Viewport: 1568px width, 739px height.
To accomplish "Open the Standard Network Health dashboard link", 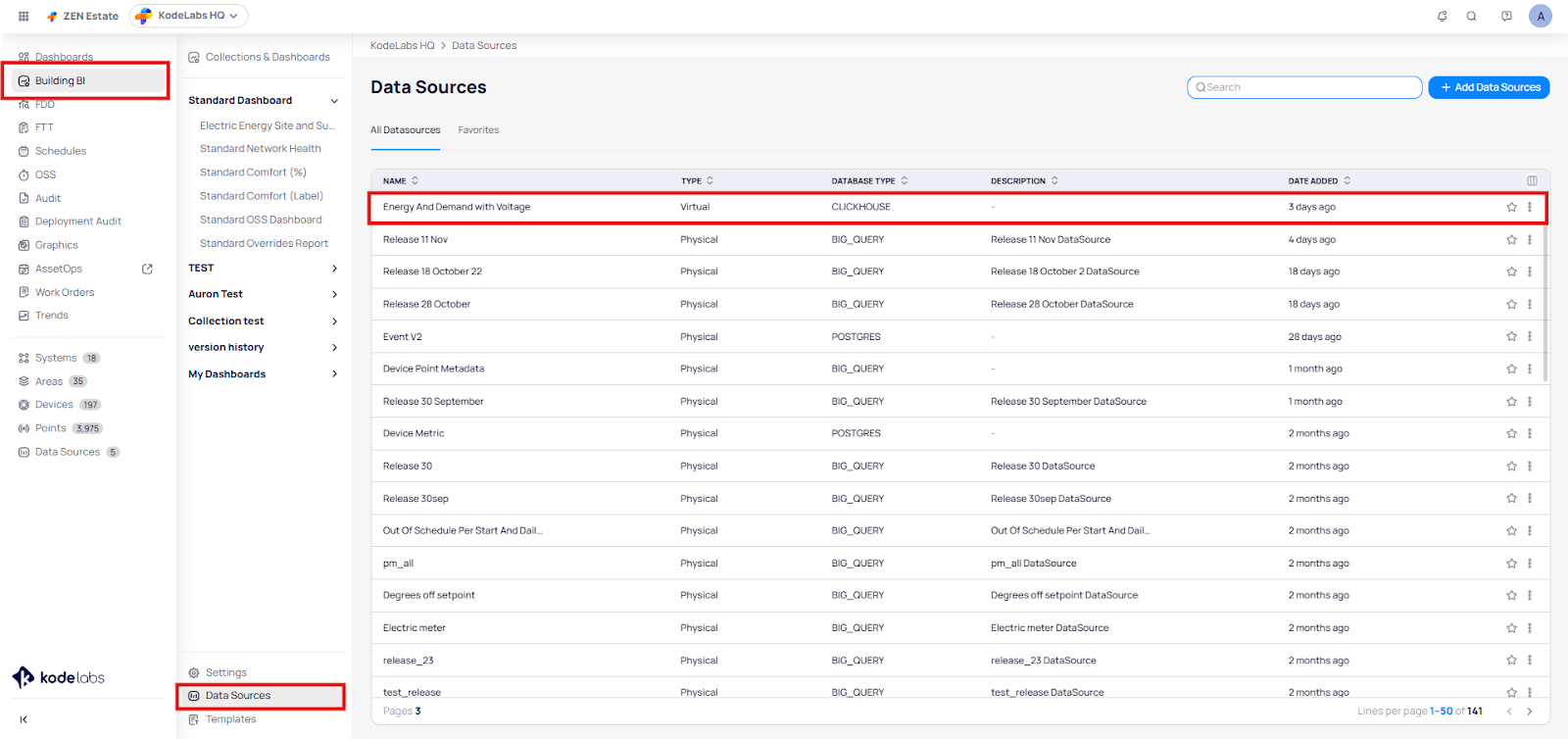I will pos(260,149).
